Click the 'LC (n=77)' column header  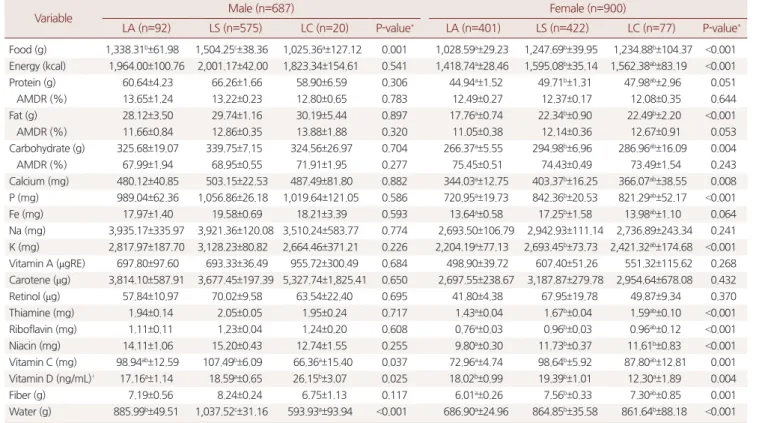click(651, 28)
